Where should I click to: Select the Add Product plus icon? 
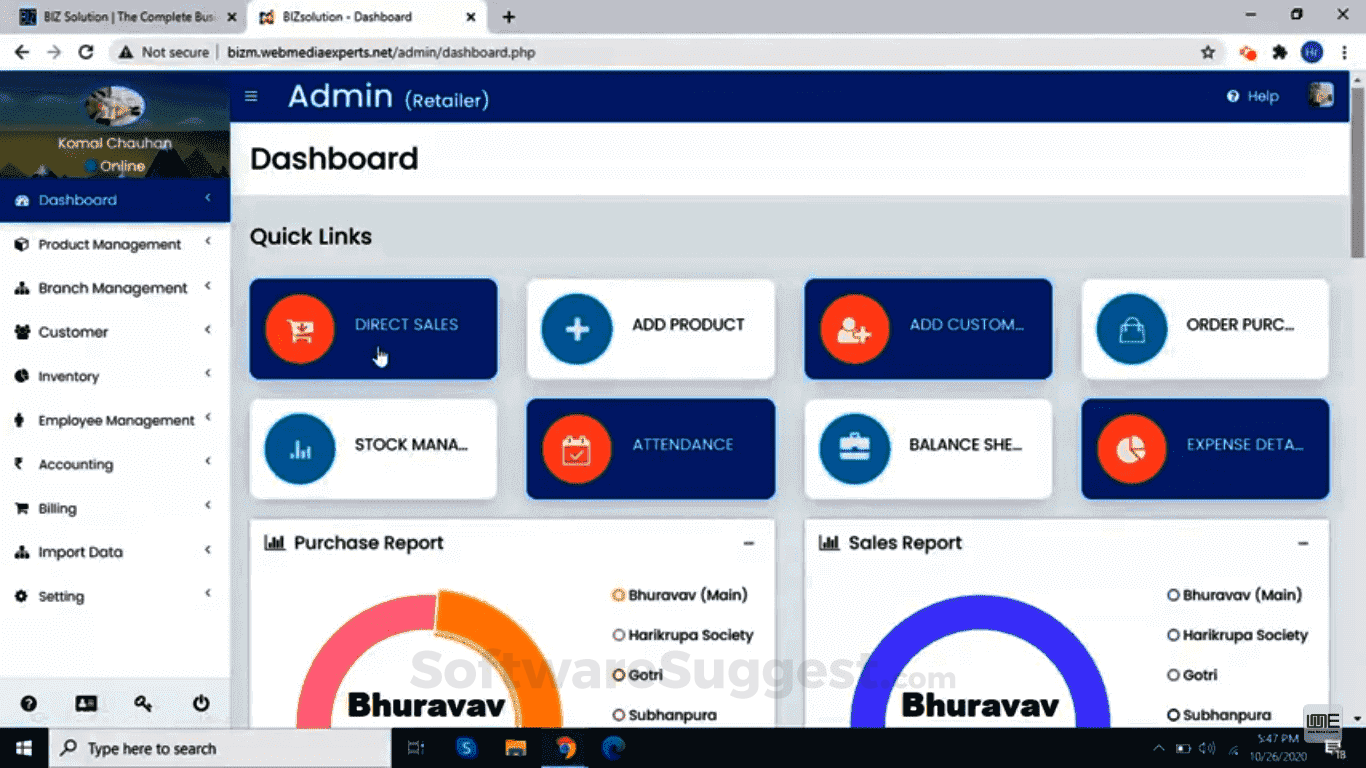click(577, 329)
